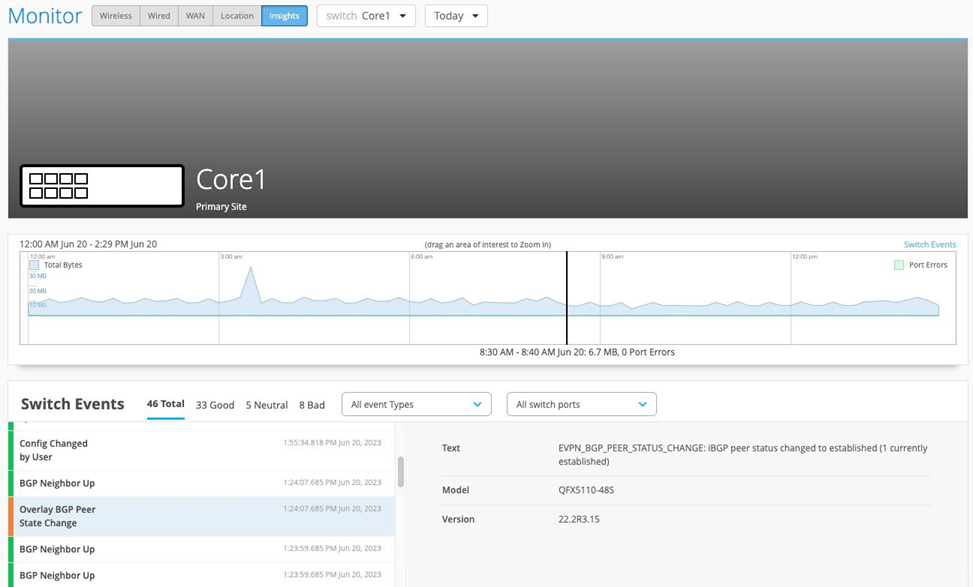Select the 46 Total events filter
Viewport: 973px width, 587px height.
click(x=165, y=404)
